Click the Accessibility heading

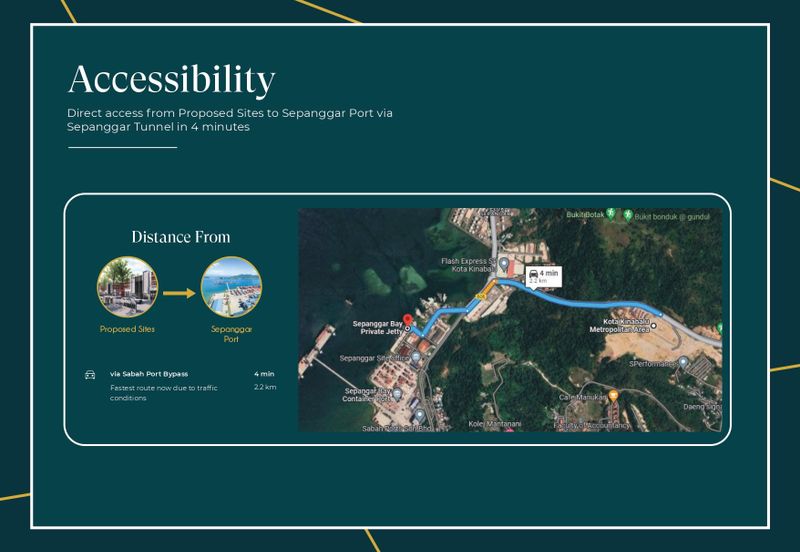pos(171,80)
